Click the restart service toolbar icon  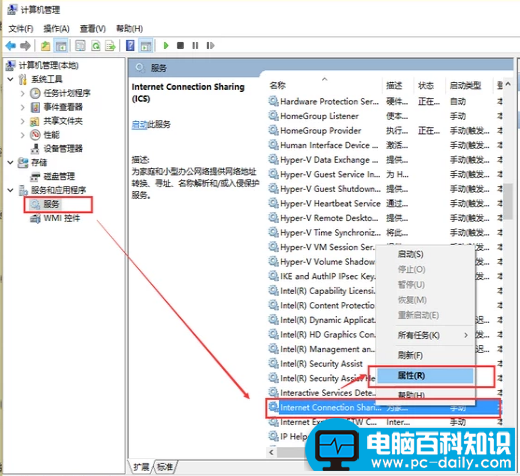pos(210,45)
